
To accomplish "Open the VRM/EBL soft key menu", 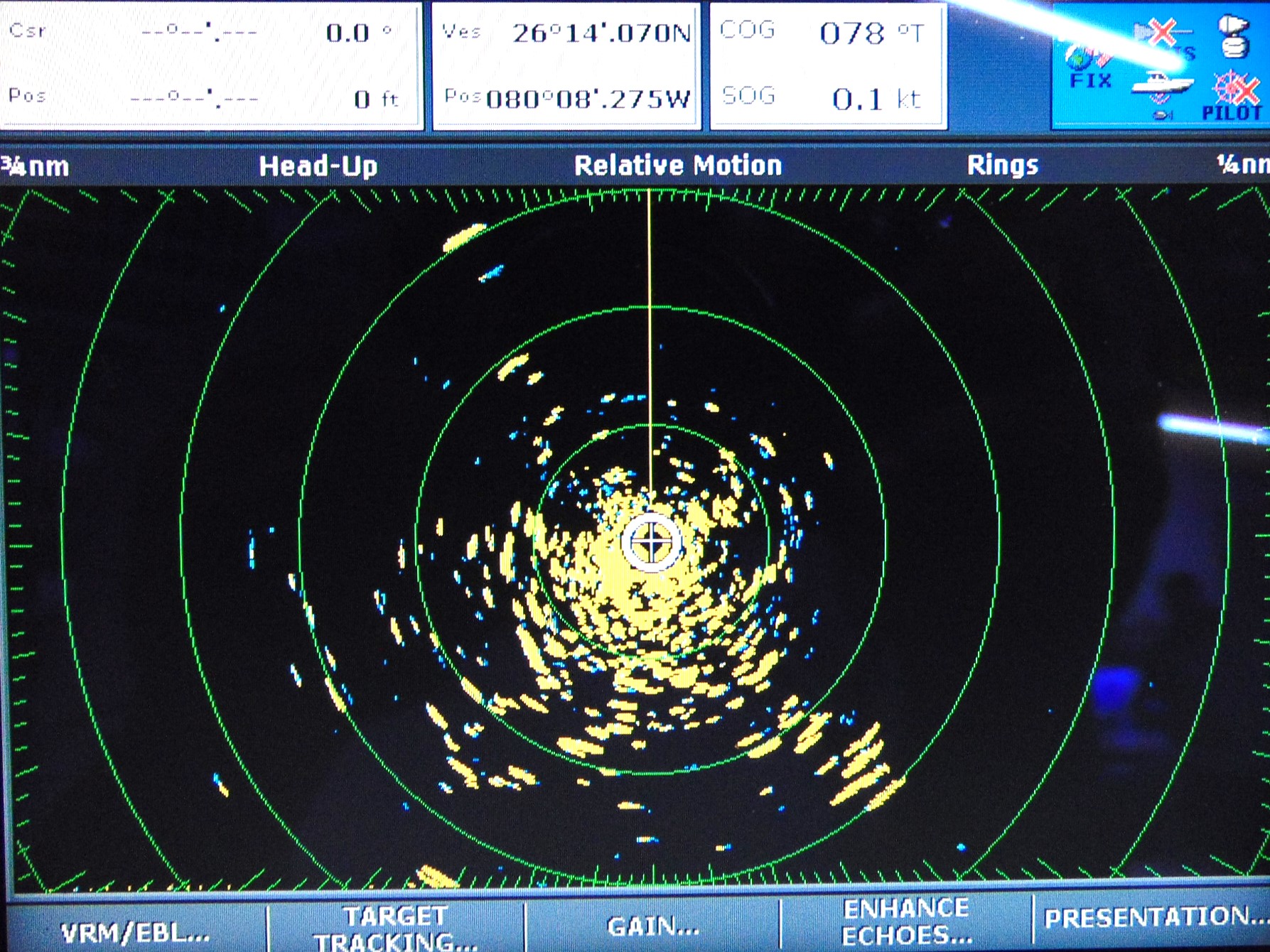I will coord(135,931).
